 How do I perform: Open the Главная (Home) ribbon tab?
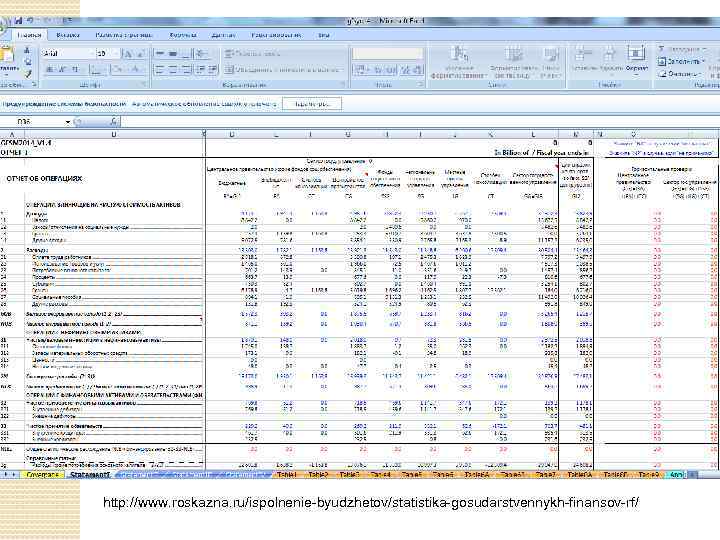tap(29, 35)
